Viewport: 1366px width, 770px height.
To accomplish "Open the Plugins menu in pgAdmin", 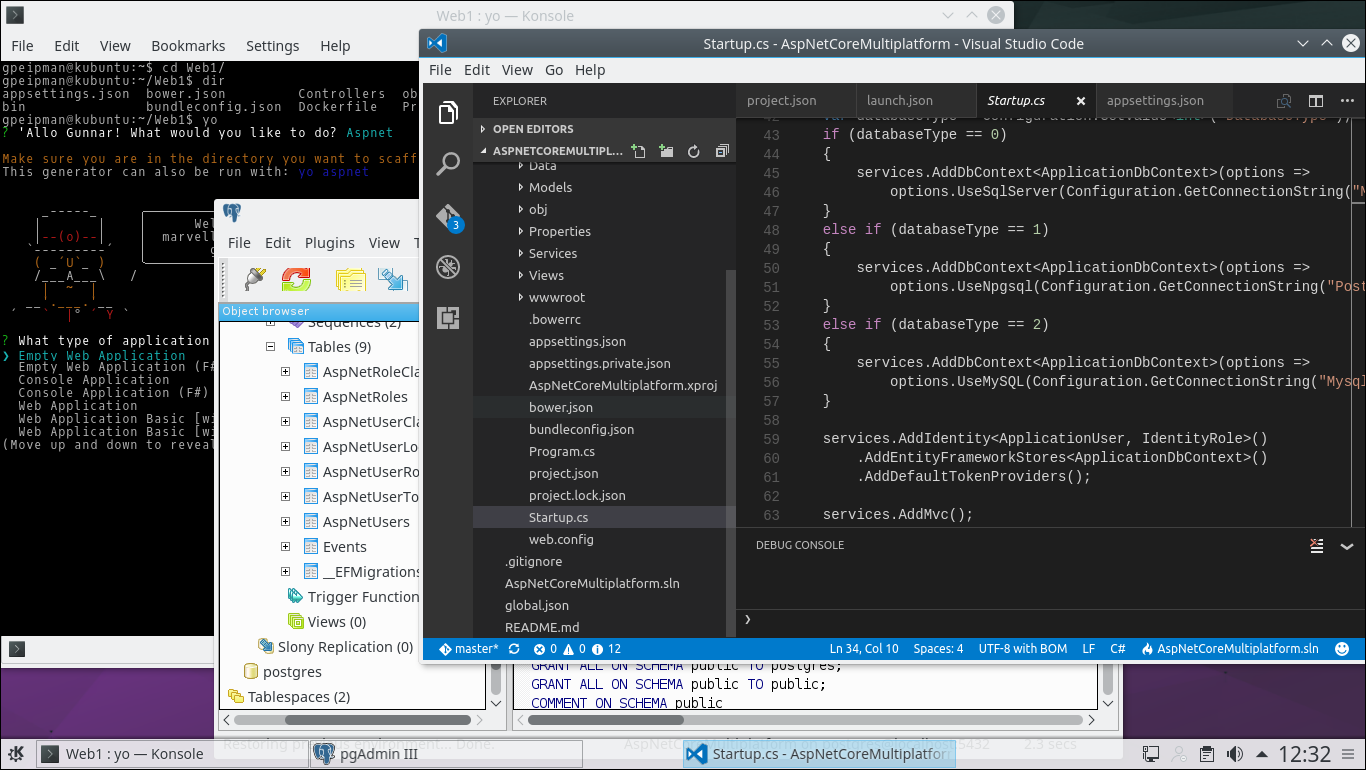I will (x=330, y=243).
